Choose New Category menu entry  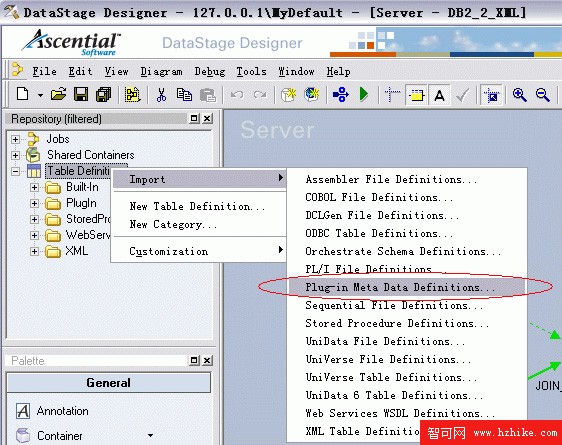coord(199,224)
